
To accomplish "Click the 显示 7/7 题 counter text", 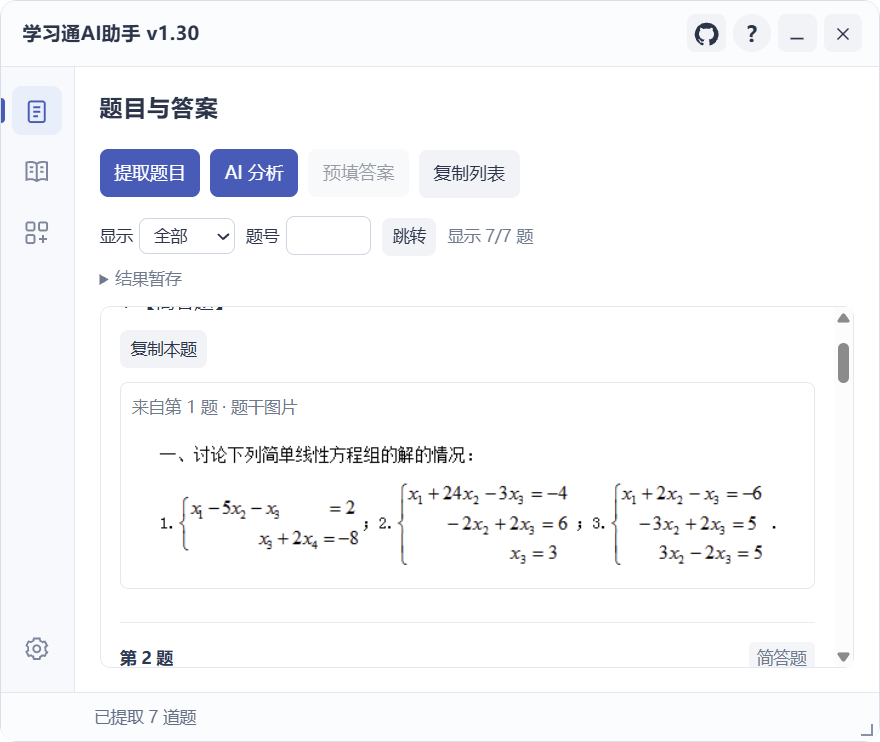I will [x=490, y=236].
